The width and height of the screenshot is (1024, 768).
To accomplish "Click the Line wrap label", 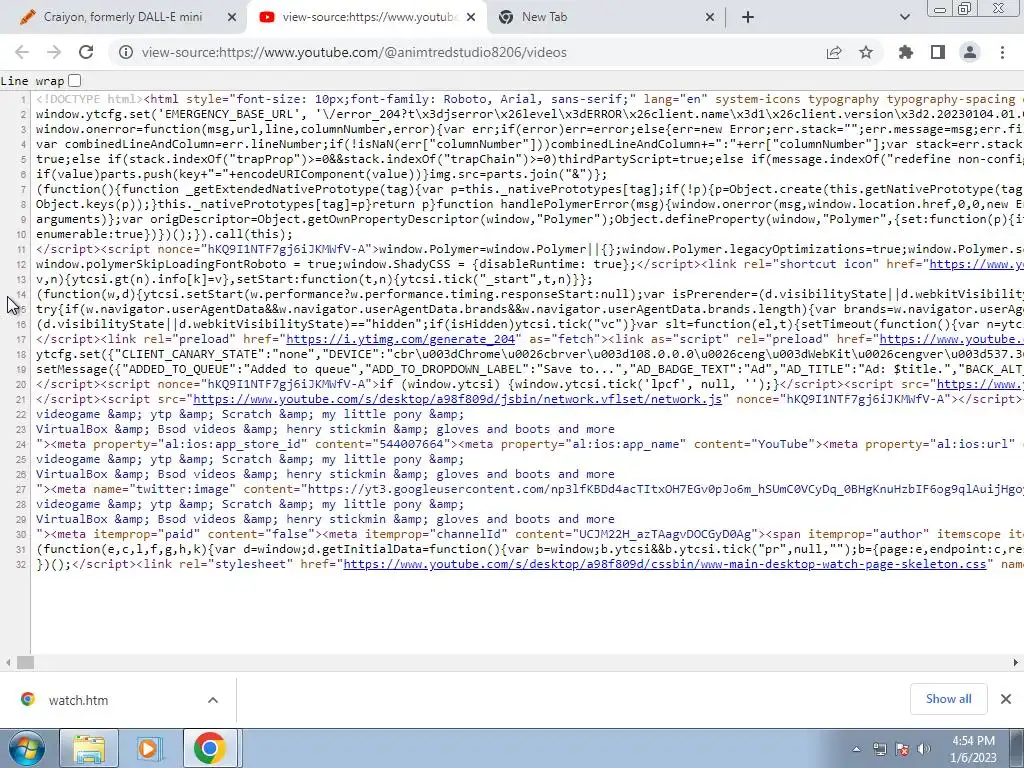I will click(33, 81).
